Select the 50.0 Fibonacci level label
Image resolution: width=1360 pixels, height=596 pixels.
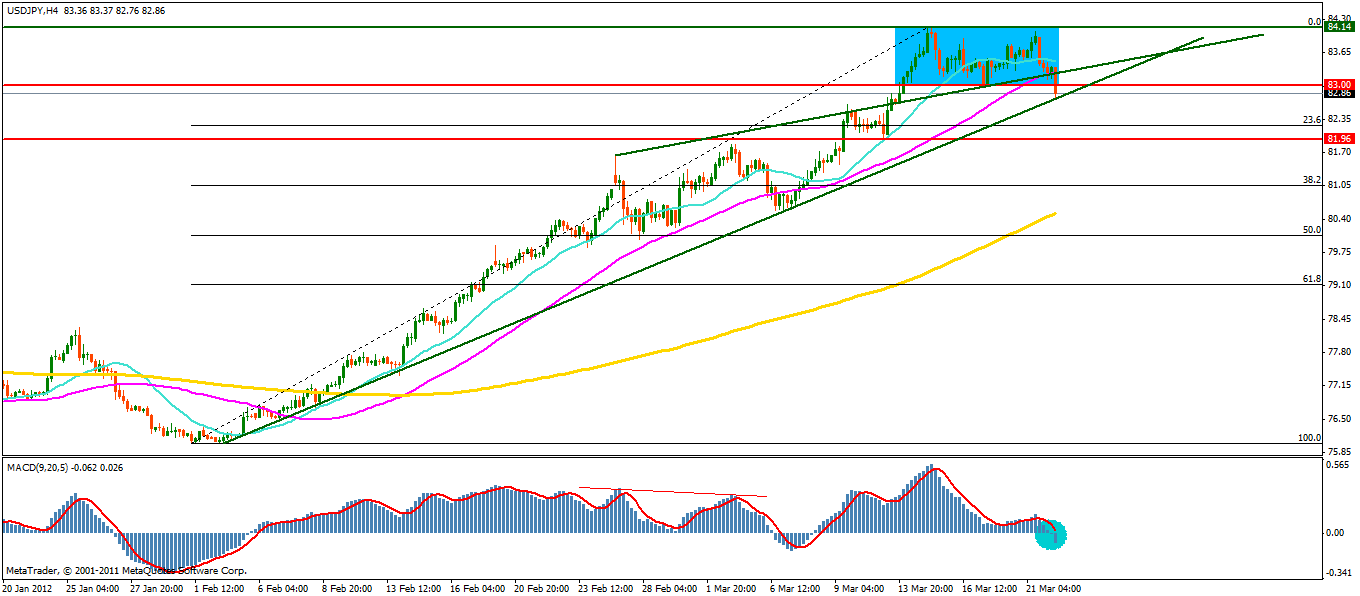tap(1312, 230)
